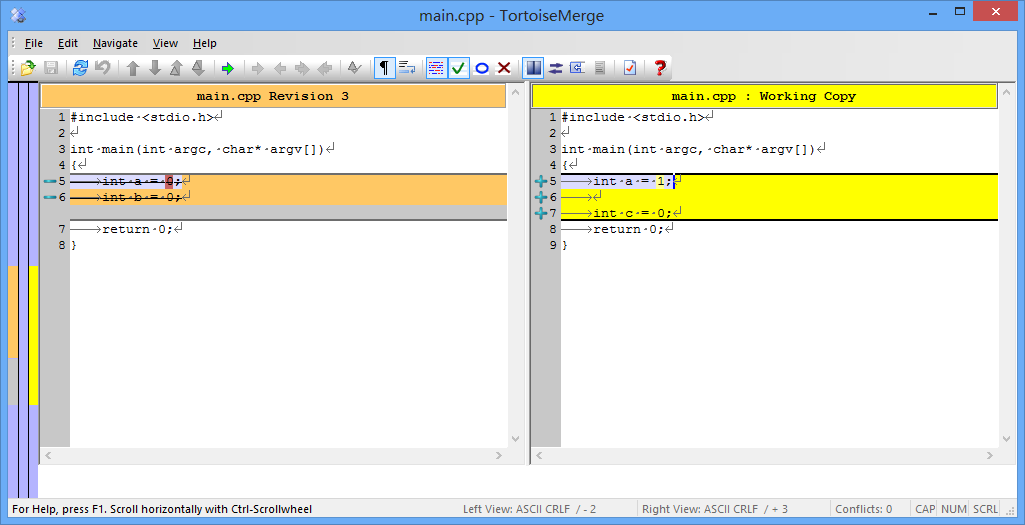The height and width of the screenshot is (525, 1025).
Task: Click the 'main.cpp : Working Copy' pane header
Action: [x=764, y=96]
